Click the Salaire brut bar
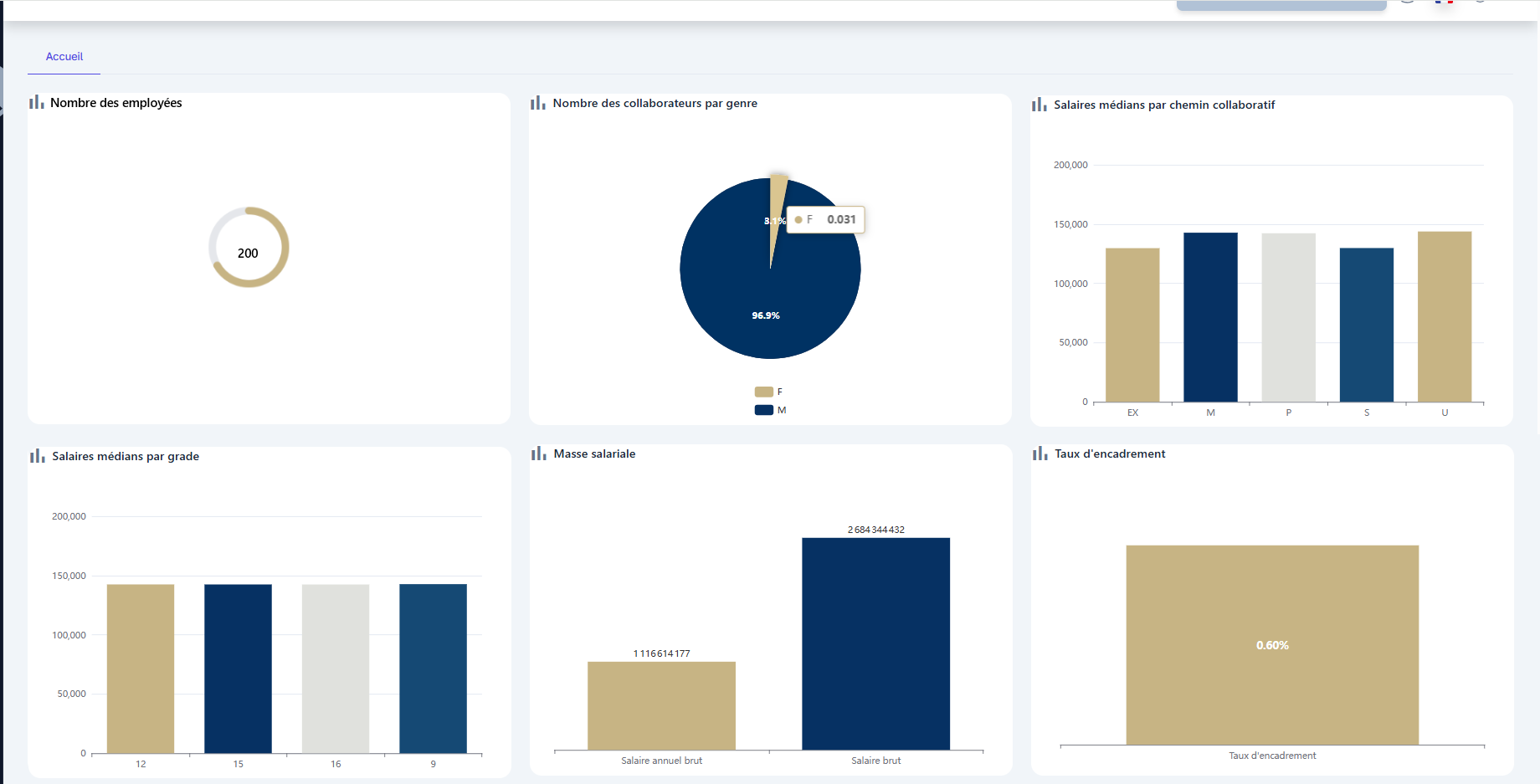Image resolution: width=1540 pixels, height=784 pixels. point(875,643)
